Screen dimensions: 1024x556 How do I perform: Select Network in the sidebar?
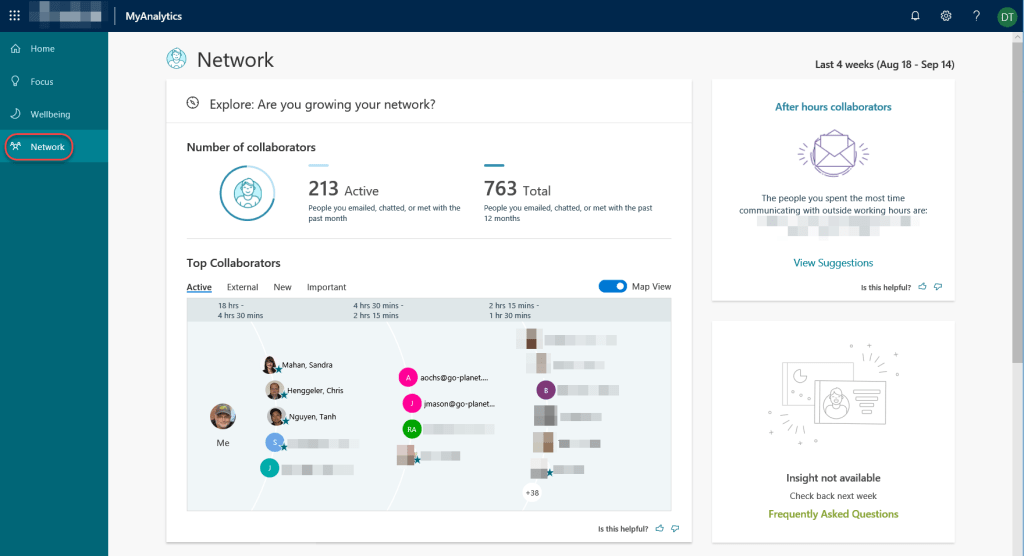pyautogui.click(x=47, y=147)
